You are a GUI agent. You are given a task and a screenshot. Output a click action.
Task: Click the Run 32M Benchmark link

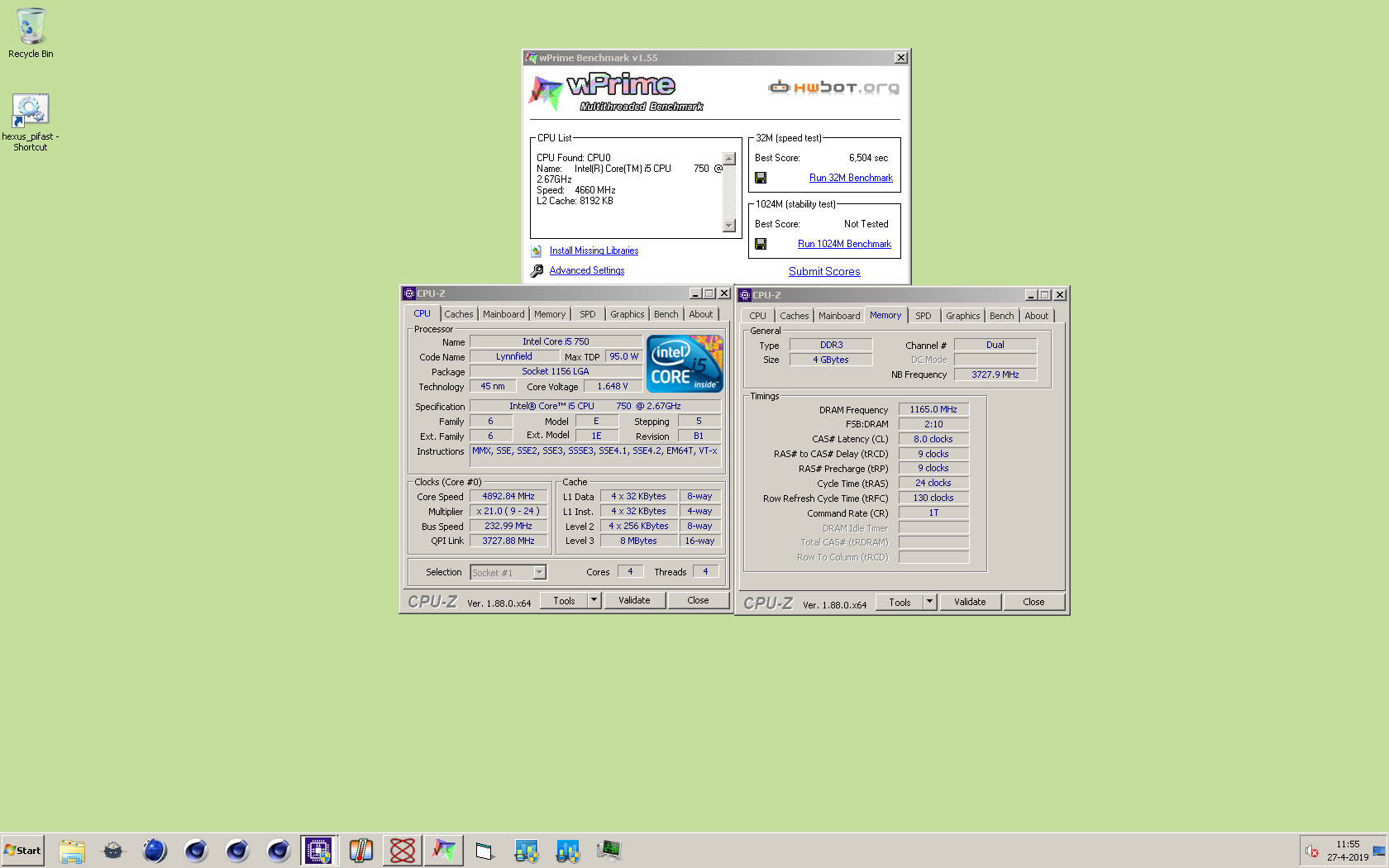click(851, 178)
